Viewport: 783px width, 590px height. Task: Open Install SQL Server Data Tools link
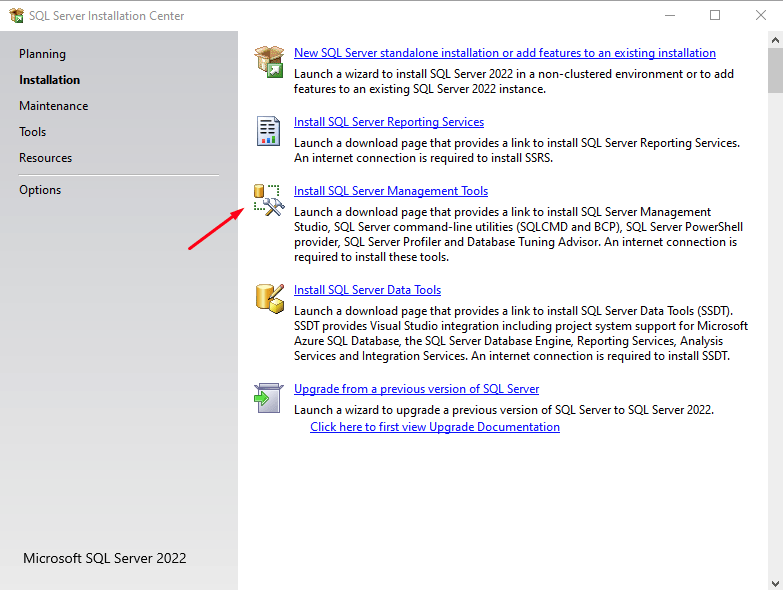coord(367,290)
